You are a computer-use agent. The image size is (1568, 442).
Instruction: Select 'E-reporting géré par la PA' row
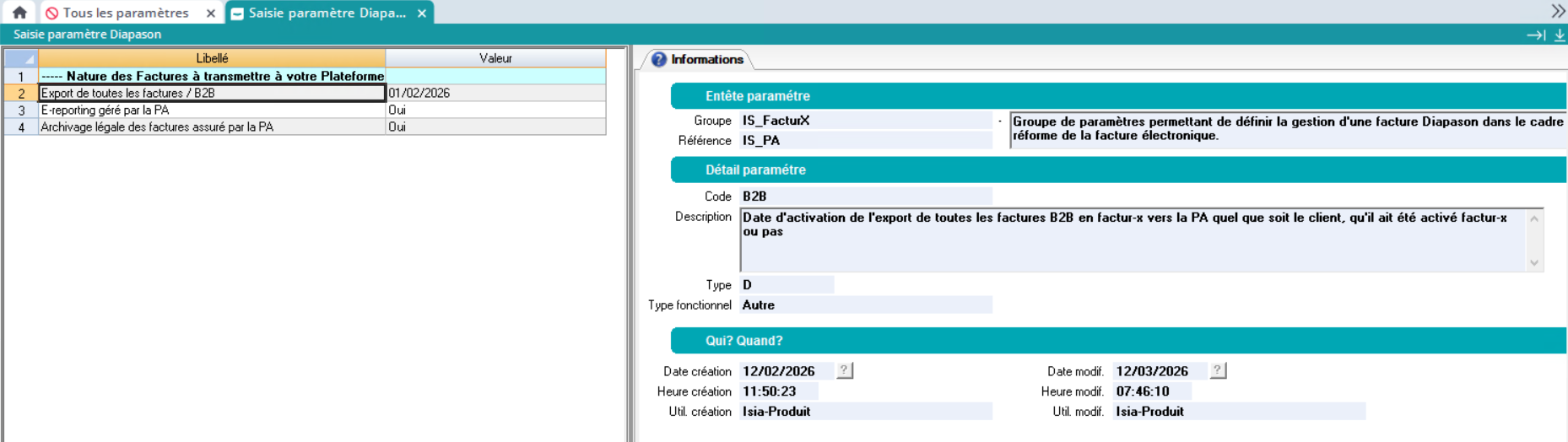pos(211,110)
